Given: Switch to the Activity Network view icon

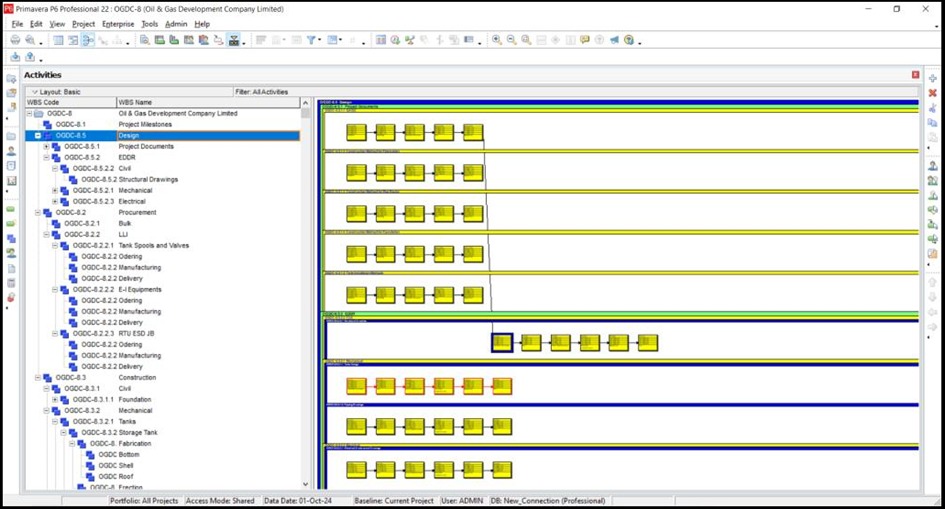Looking at the screenshot, I should (88, 40).
